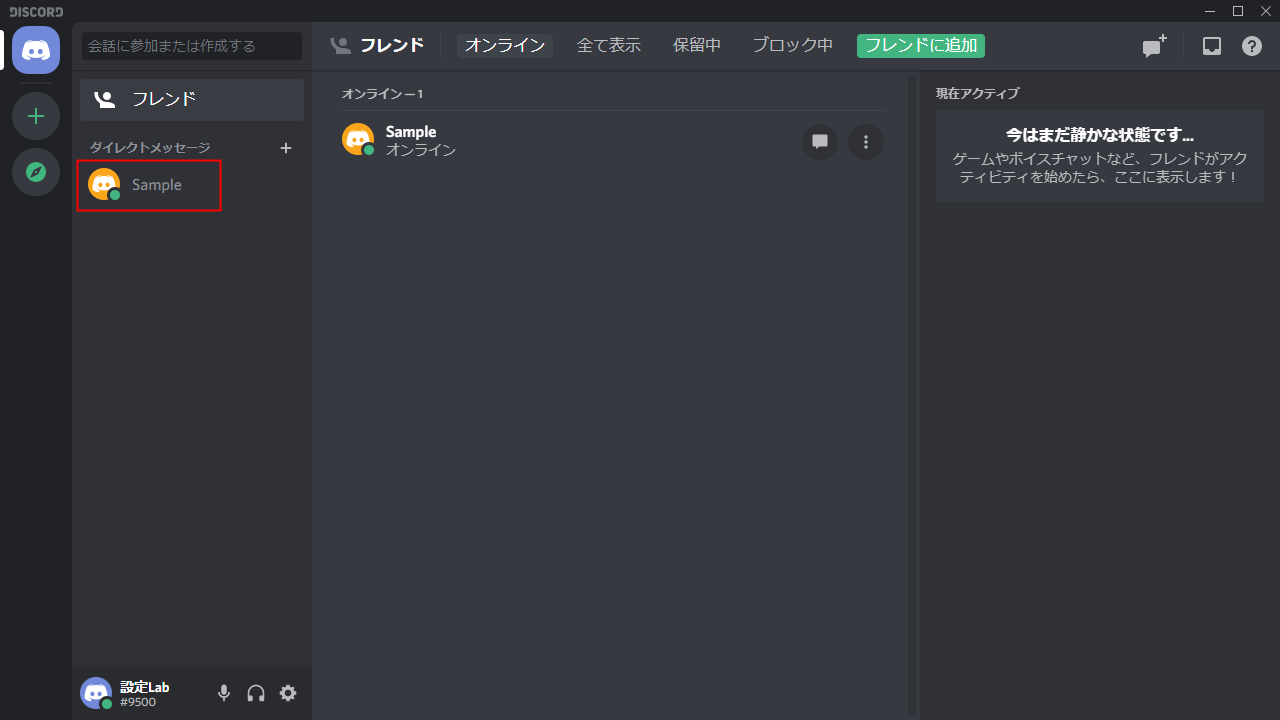Viewport: 1280px width, 720px height.
Task: Explore public servers compass icon
Action: pyautogui.click(x=36, y=172)
